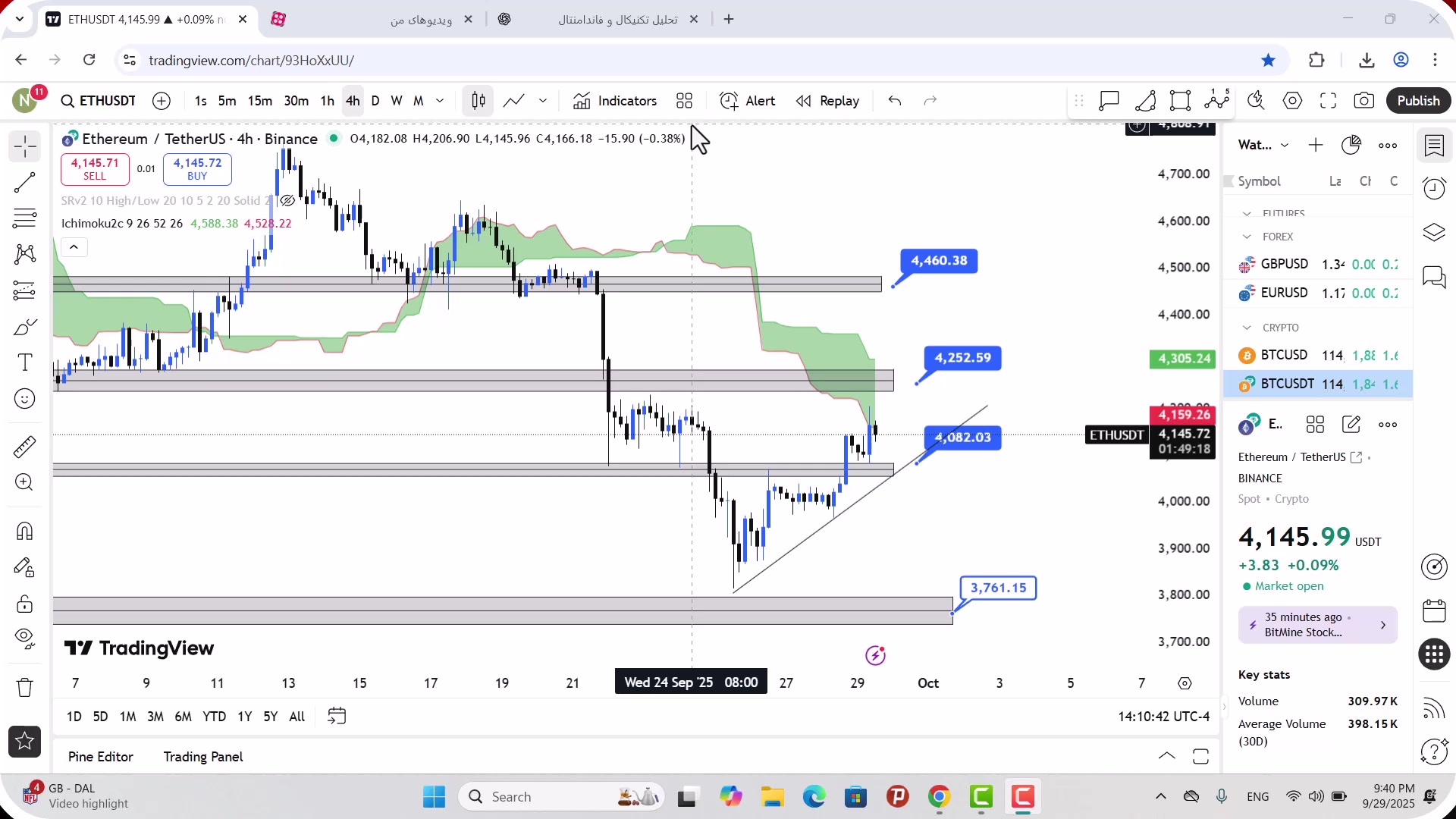This screenshot has height=819, width=1456.
Task: Open the watchlist panel icon
Action: coord(1434,146)
